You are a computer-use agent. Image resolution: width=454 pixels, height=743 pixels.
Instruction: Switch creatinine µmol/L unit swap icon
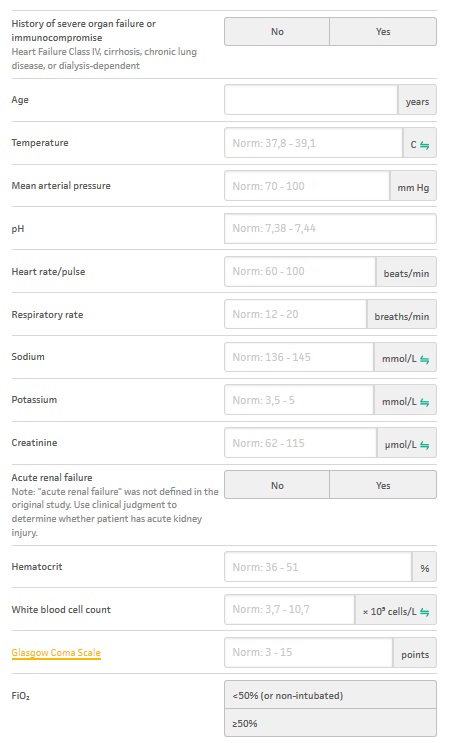pos(425,445)
